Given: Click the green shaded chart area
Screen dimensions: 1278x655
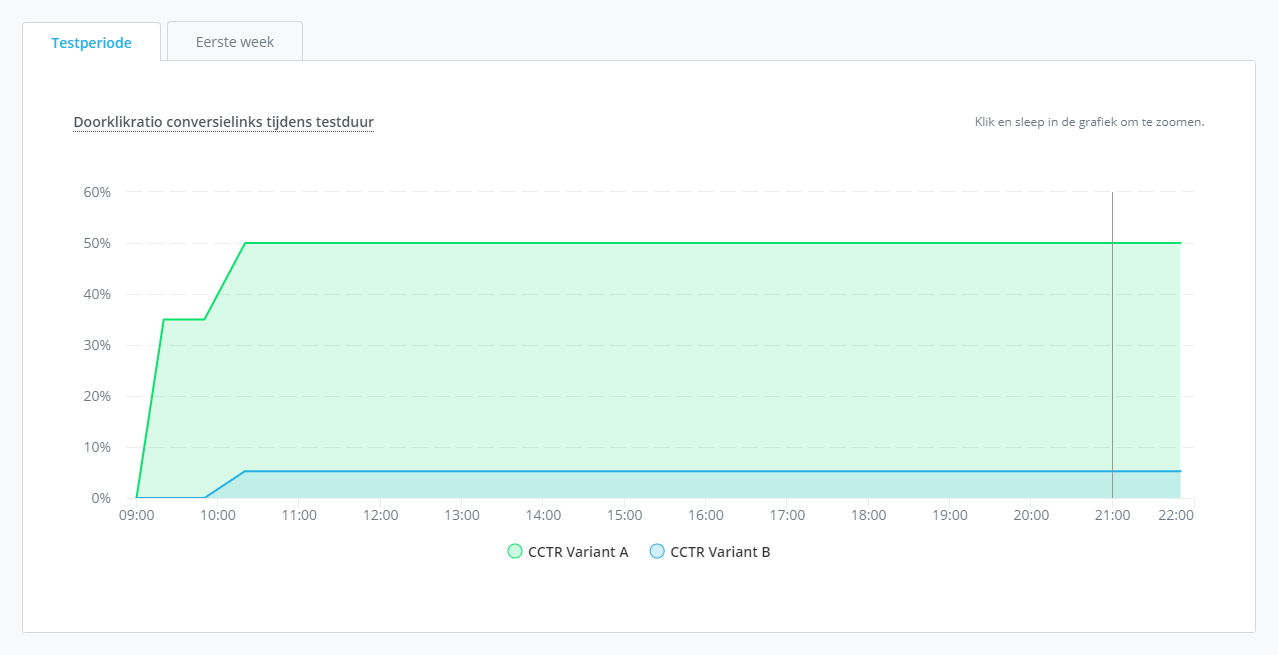Looking at the screenshot, I should (600, 360).
